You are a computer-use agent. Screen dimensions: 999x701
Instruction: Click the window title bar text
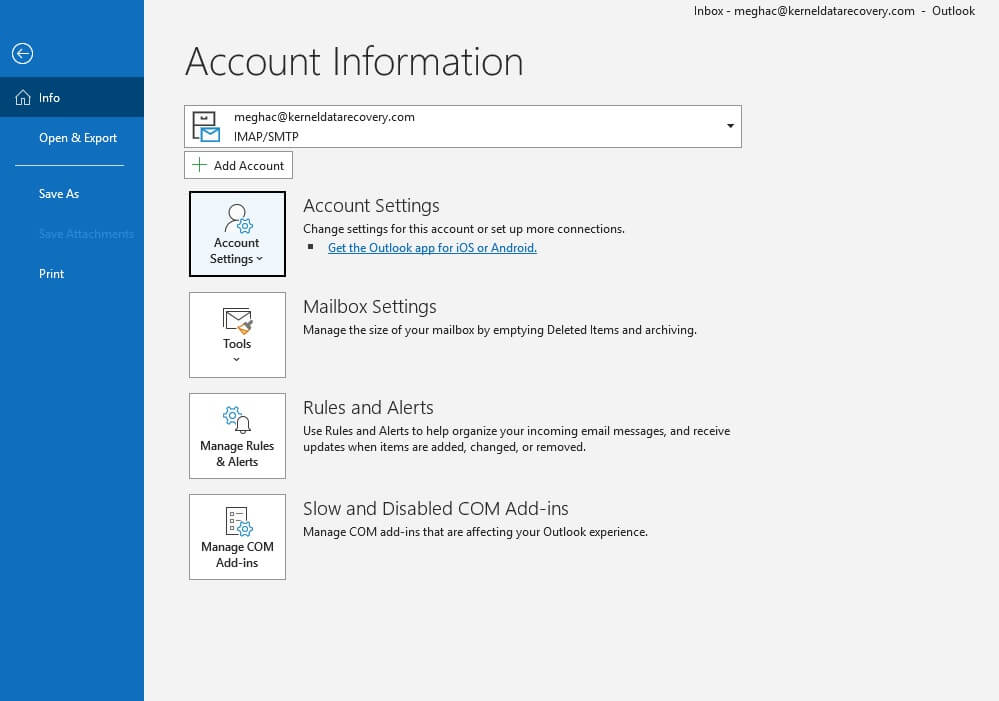(834, 11)
